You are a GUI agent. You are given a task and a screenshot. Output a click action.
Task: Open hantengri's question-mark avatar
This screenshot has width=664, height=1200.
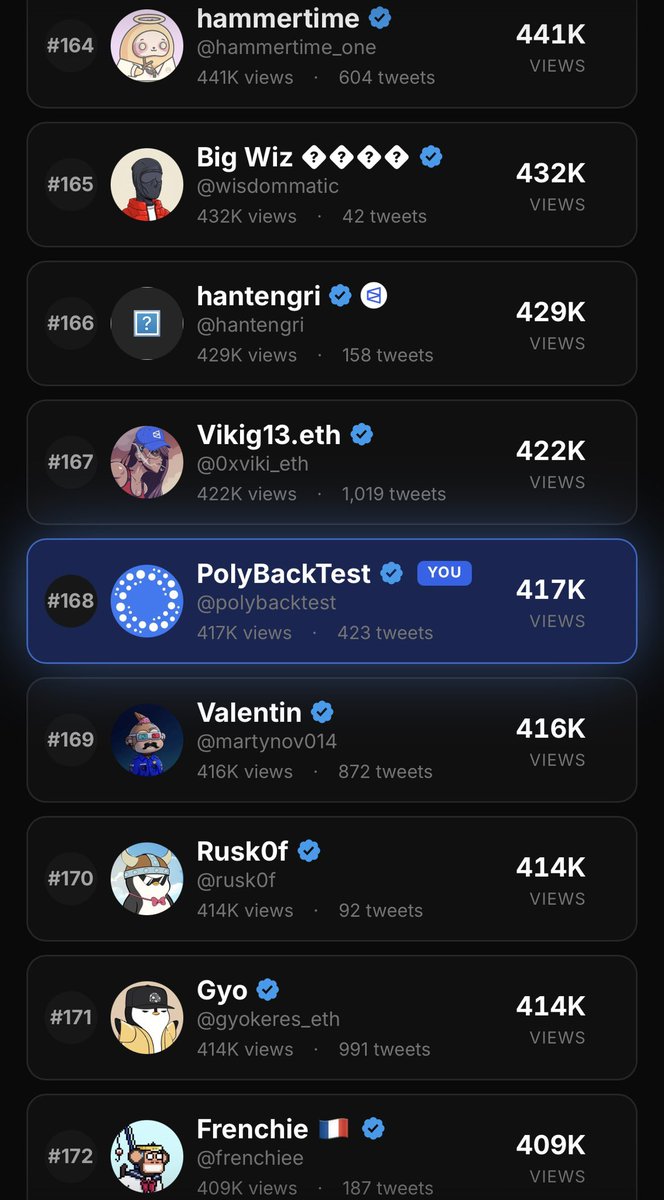(147, 323)
